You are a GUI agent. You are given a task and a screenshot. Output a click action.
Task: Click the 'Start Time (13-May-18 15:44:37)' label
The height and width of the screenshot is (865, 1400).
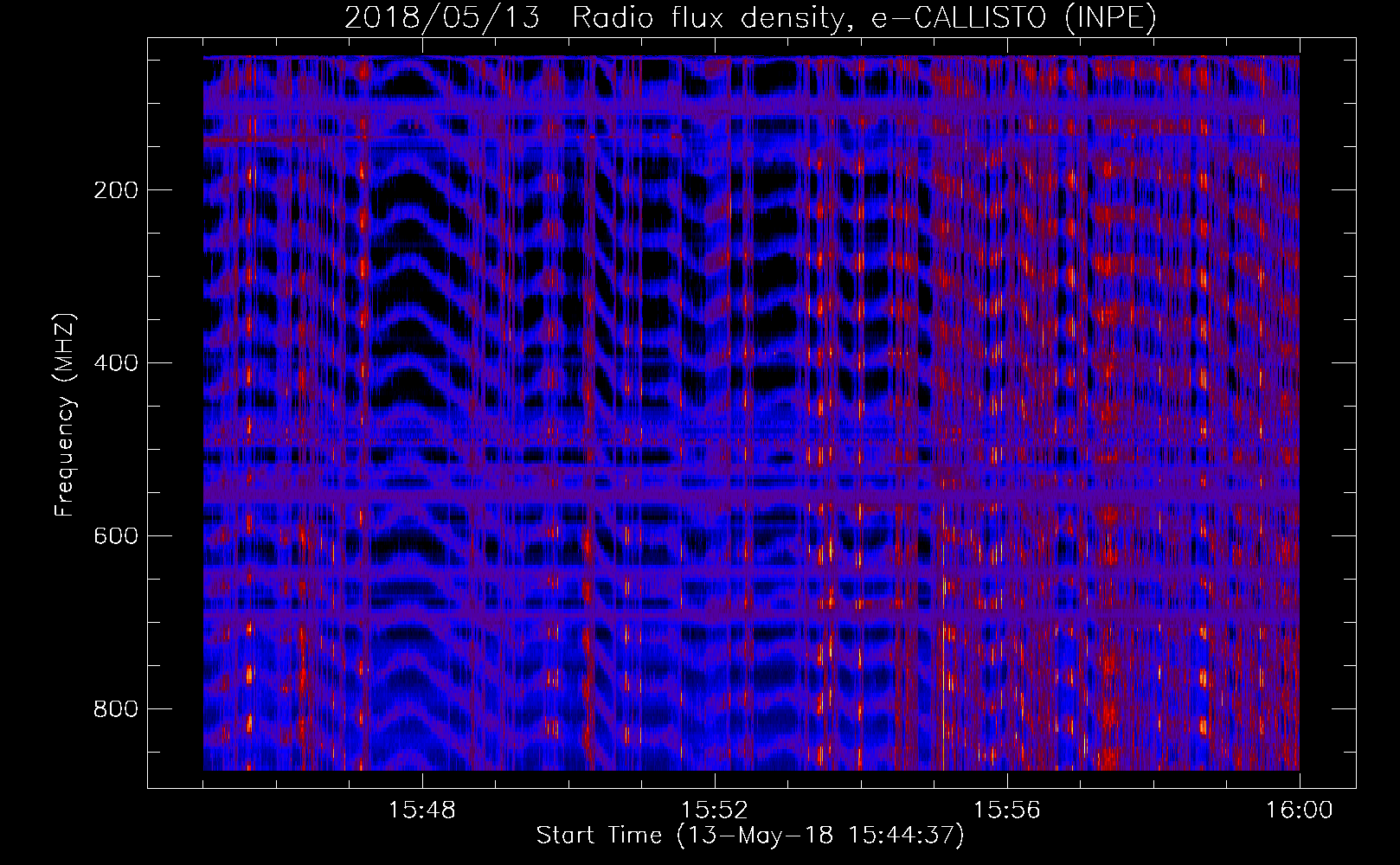[750, 836]
